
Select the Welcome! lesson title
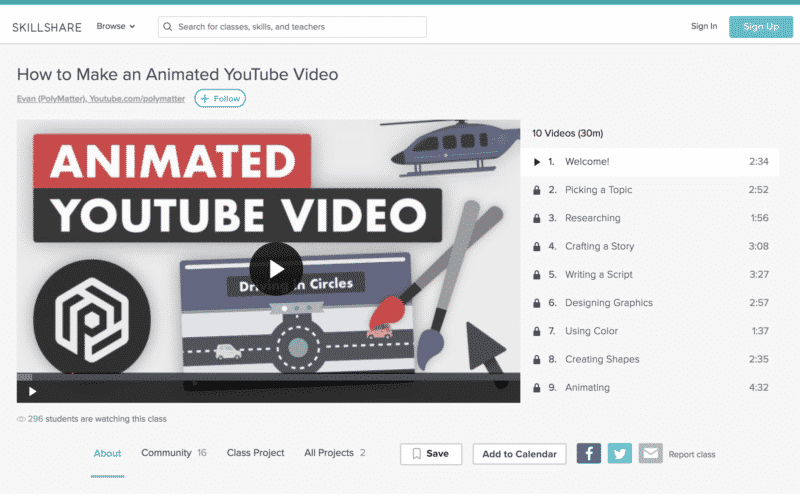587,162
